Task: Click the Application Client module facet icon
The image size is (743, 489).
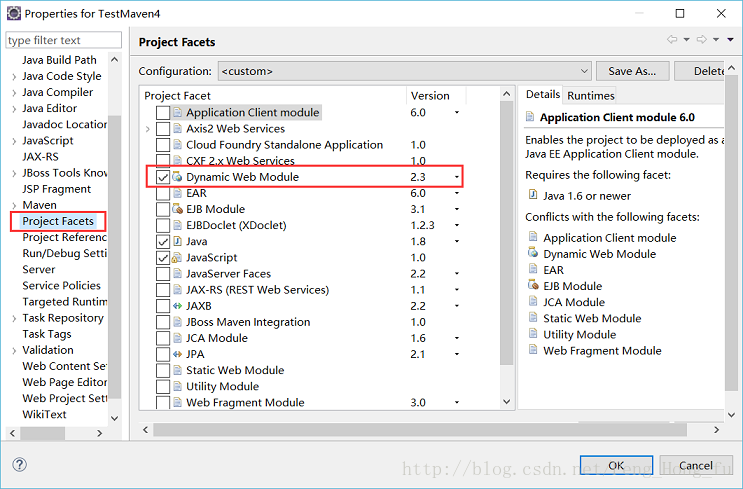Action: click(x=177, y=112)
